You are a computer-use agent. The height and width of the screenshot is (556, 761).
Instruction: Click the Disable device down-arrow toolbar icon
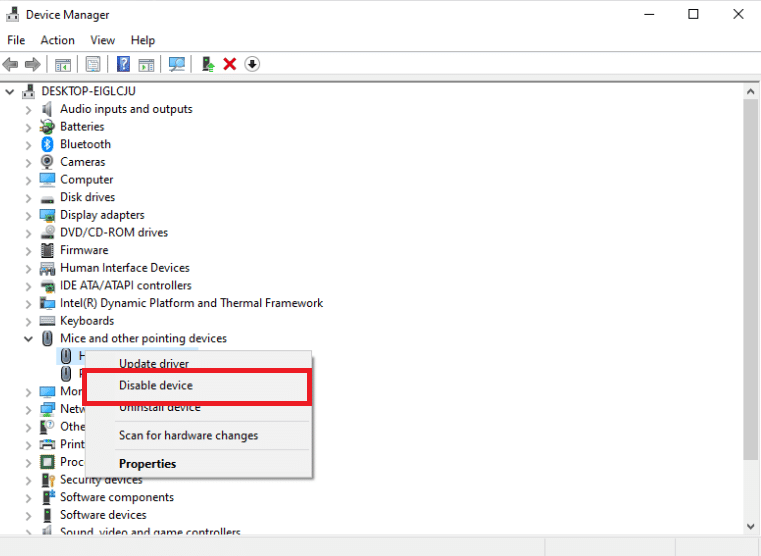coord(252,64)
